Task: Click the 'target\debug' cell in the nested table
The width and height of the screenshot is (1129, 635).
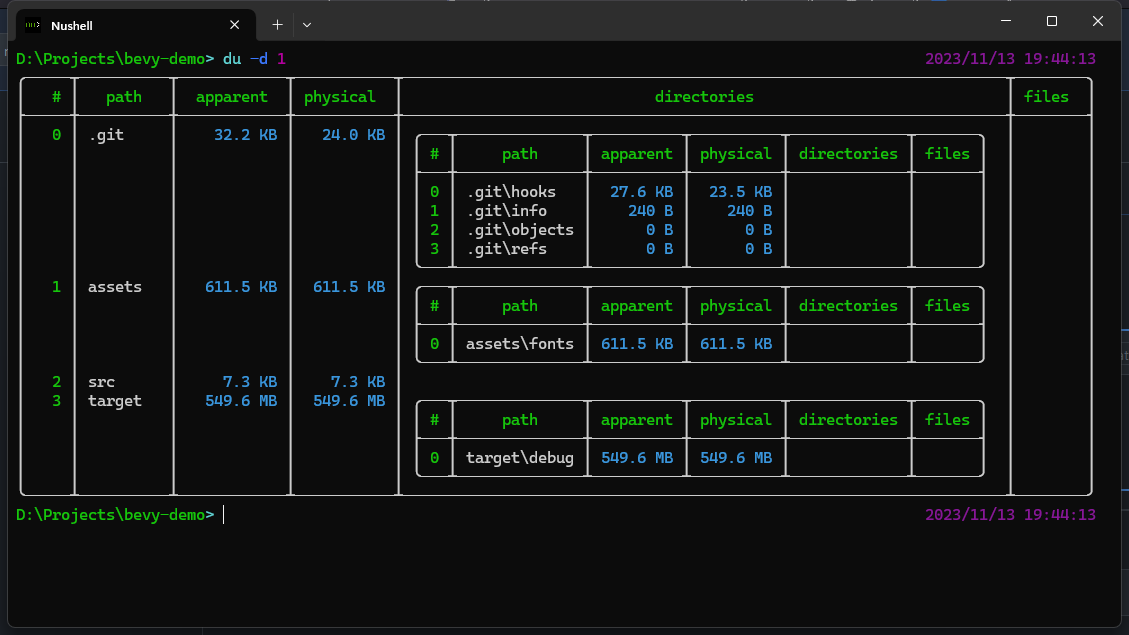Action: pos(521,457)
